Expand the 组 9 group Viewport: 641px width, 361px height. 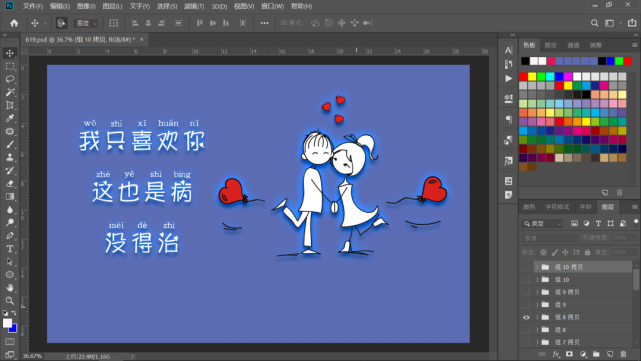537,305
